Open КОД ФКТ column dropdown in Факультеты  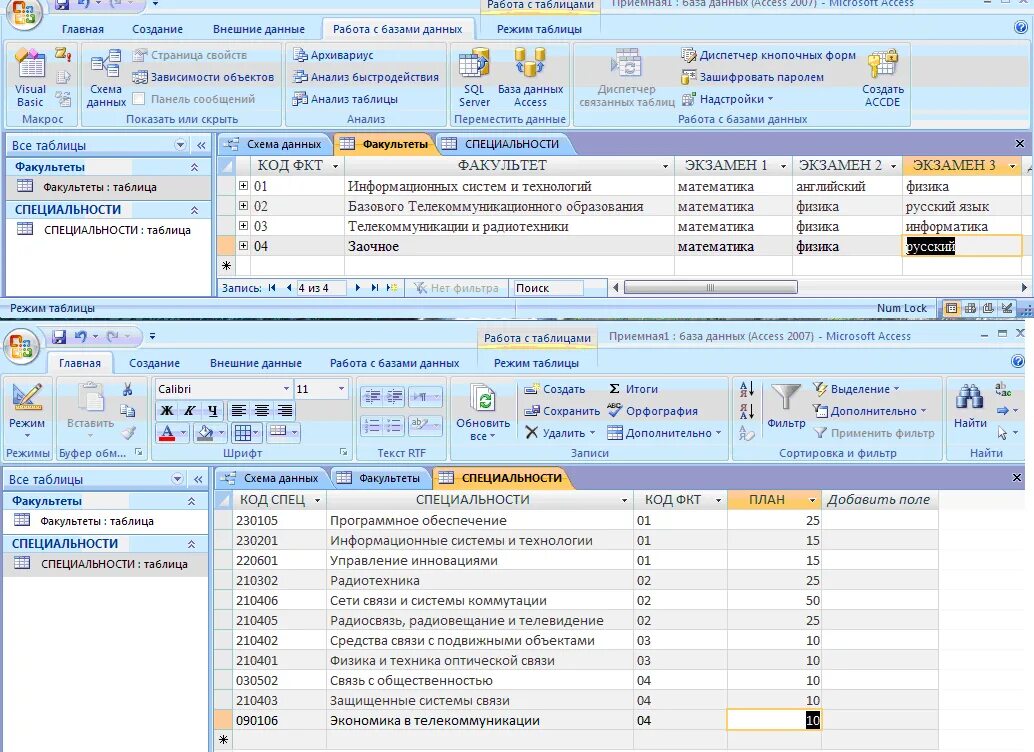tap(336, 166)
